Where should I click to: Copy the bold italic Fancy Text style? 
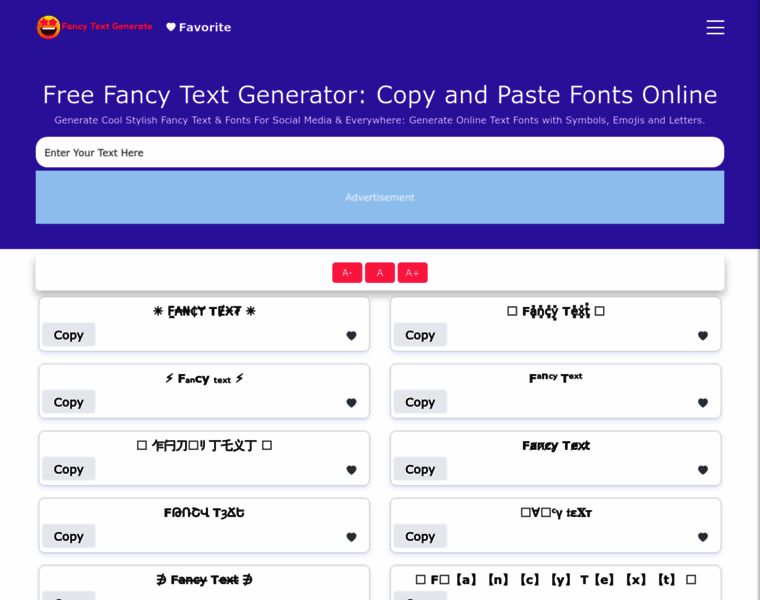tap(420, 469)
